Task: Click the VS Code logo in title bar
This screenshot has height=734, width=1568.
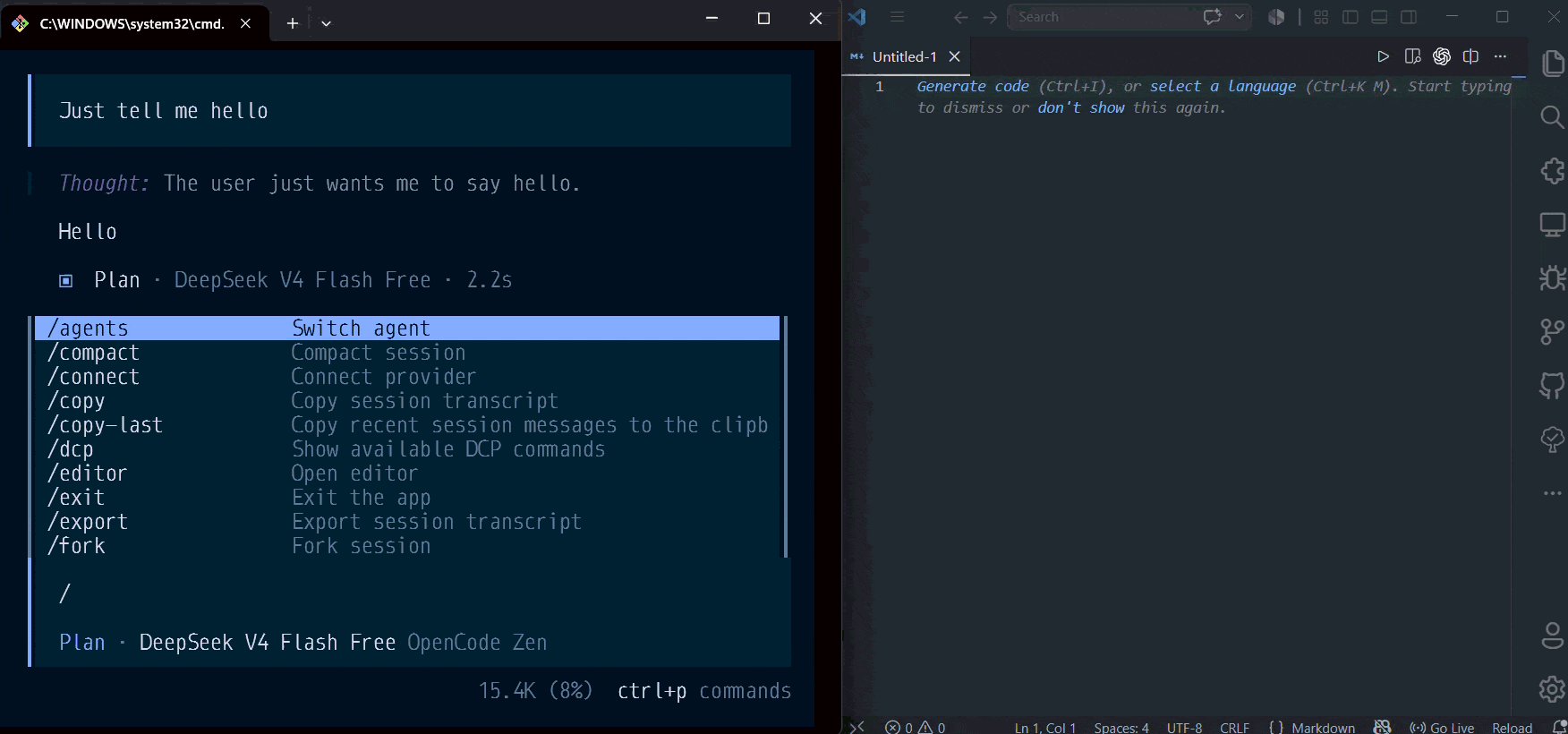Action: coord(857,17)
